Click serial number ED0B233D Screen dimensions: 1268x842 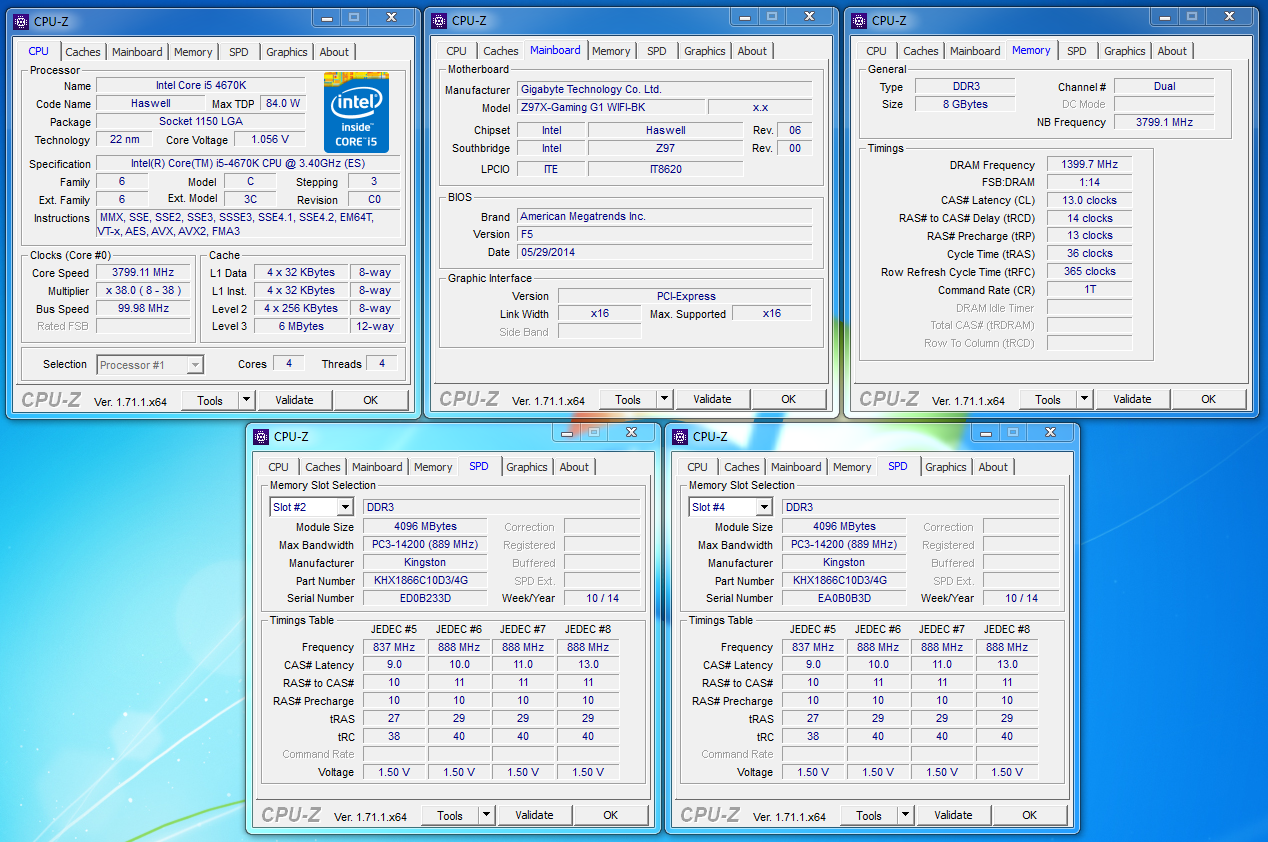(425, 598)
